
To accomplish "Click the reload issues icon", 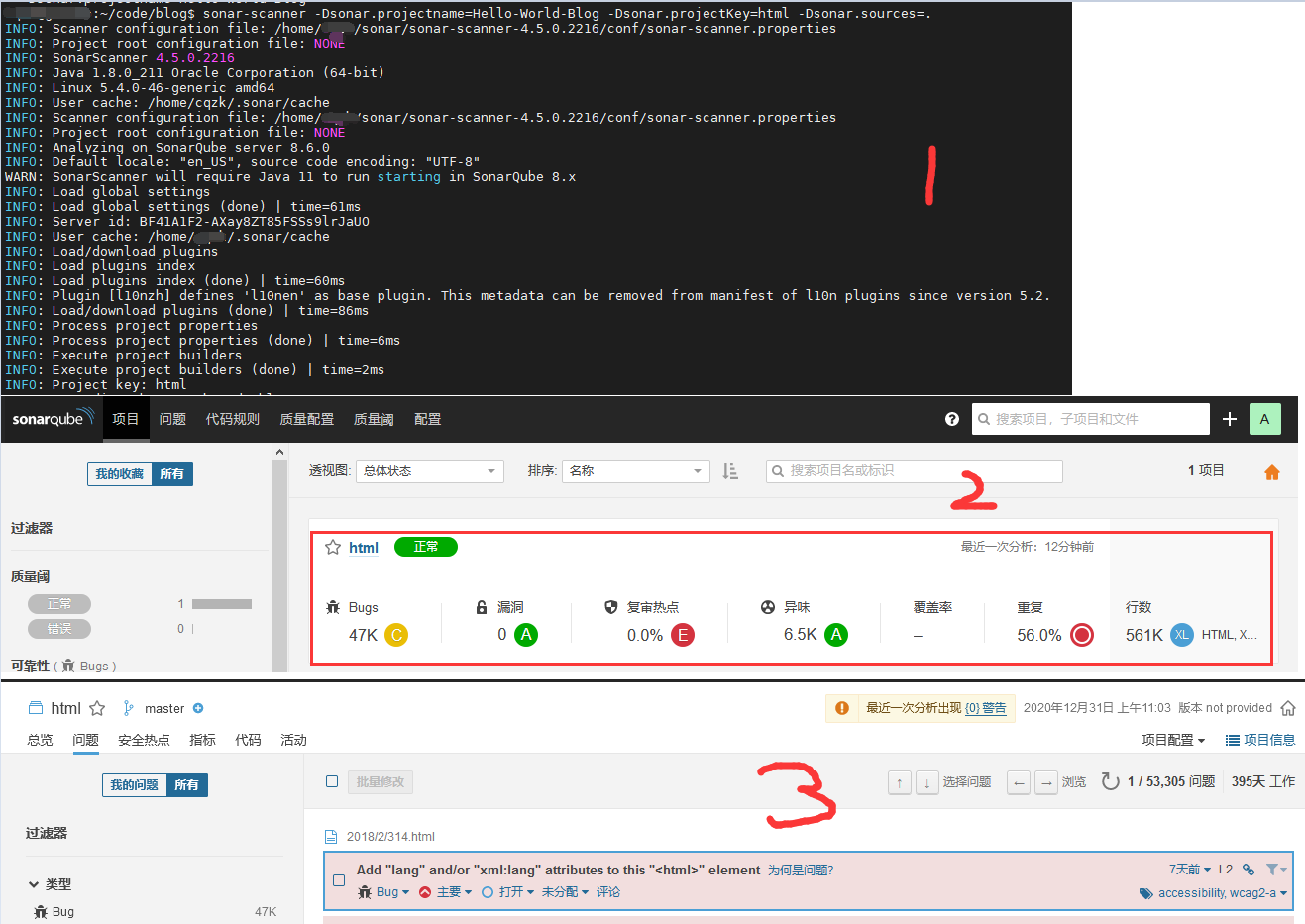I will point(1110,781).
